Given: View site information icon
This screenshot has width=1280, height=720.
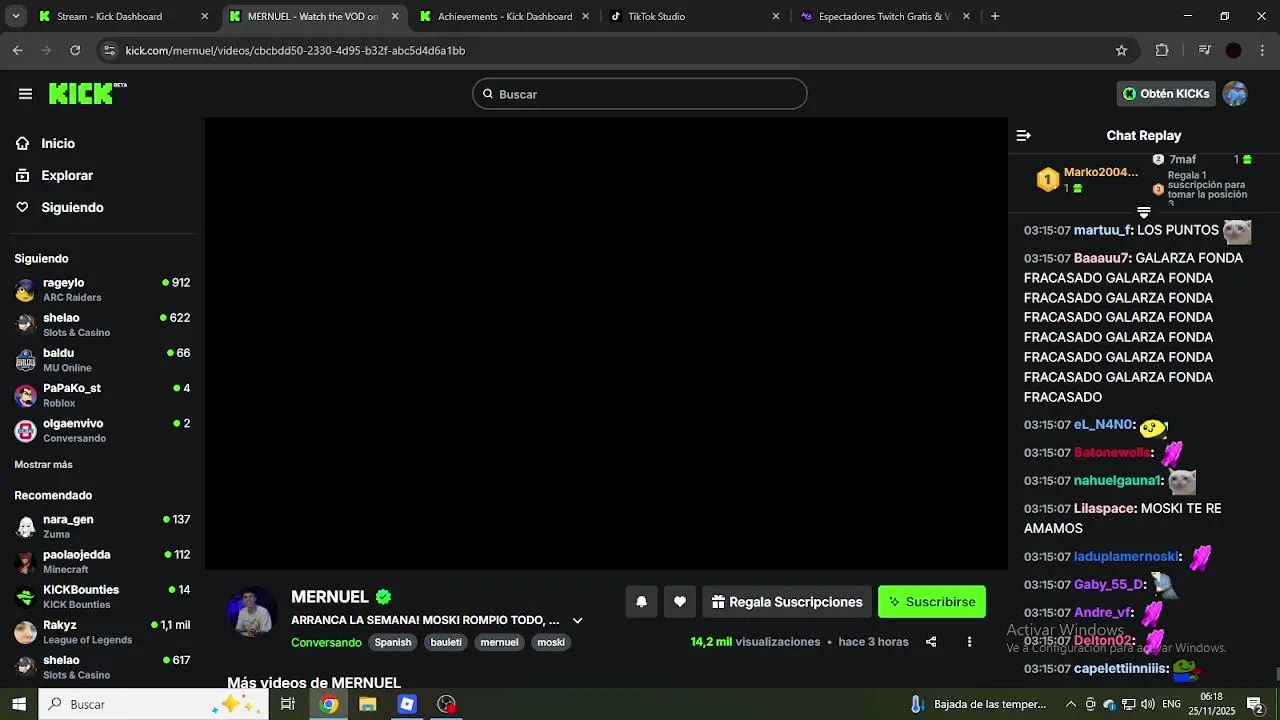Looking at the screenshot, I should coord(110,50).
